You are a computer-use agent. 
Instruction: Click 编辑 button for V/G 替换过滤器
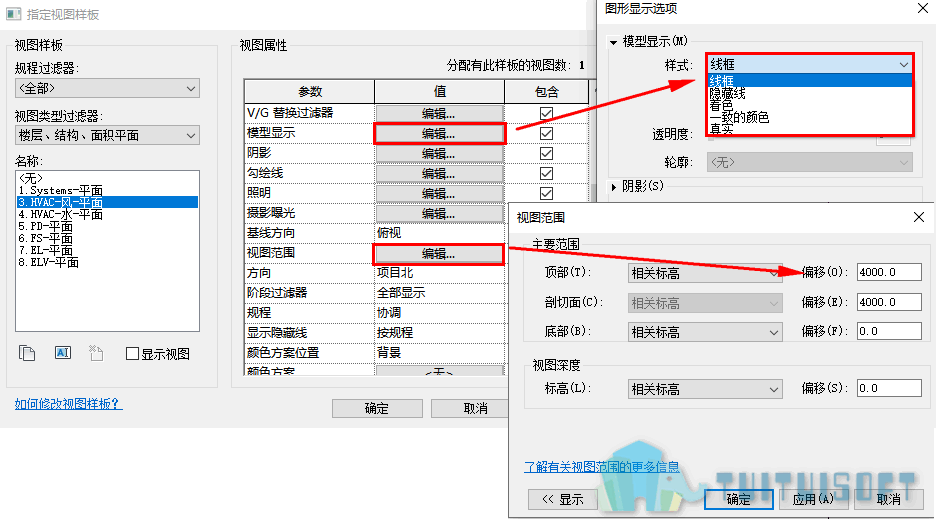click(439, 113)
